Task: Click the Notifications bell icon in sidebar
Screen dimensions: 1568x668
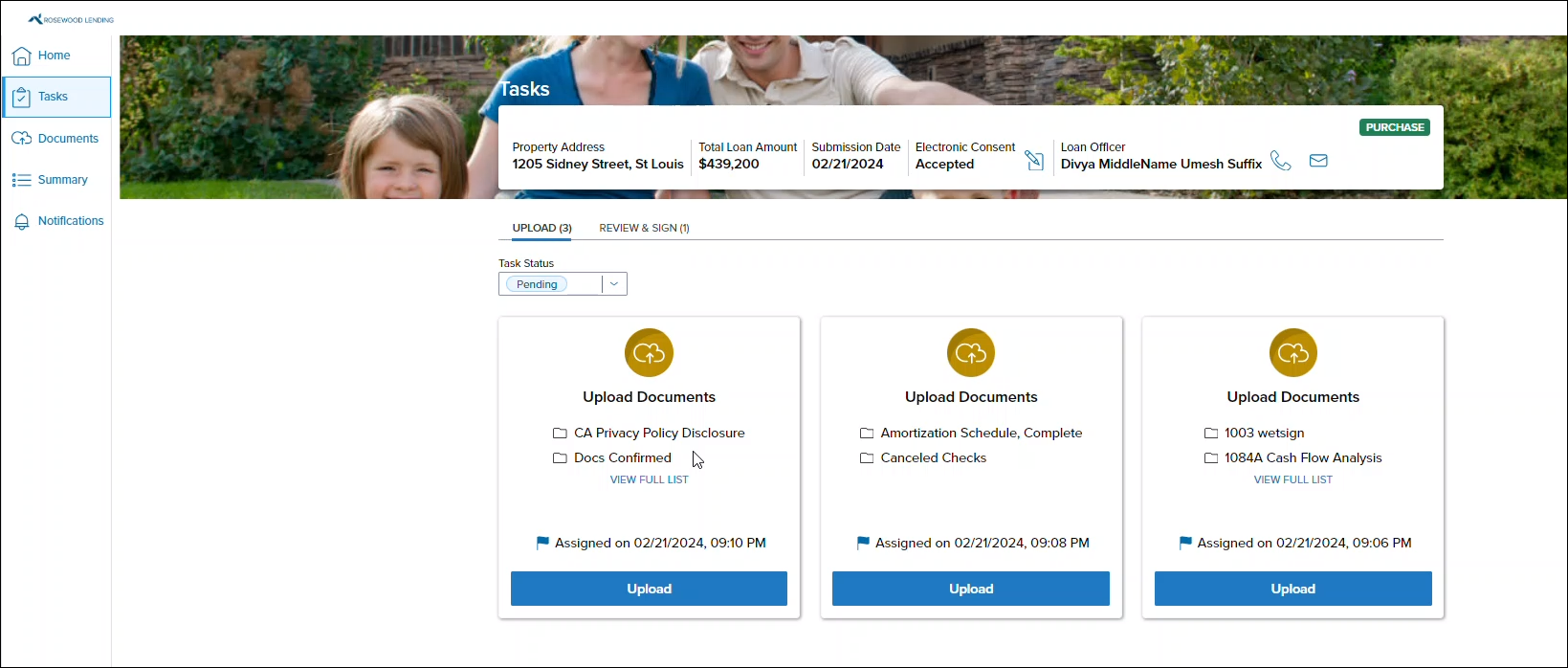Action: [21, 221]
